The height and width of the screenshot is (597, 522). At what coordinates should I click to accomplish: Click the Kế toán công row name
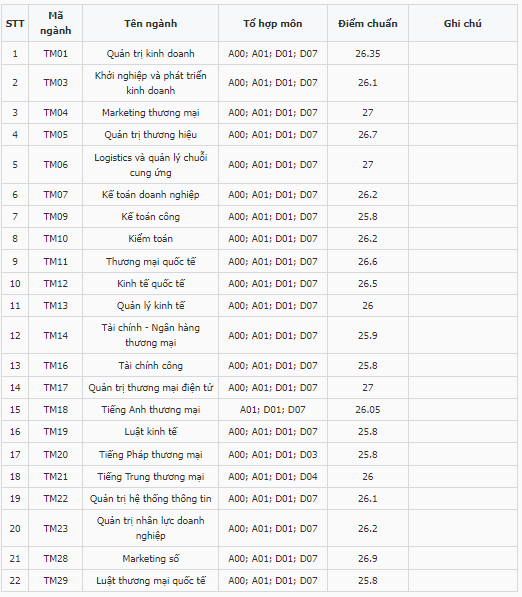150,217
